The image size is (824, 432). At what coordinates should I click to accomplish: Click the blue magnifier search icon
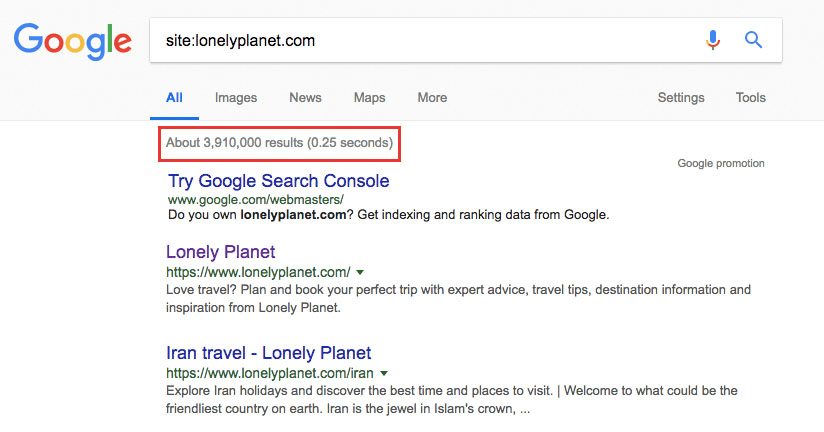tap(753, 40)
